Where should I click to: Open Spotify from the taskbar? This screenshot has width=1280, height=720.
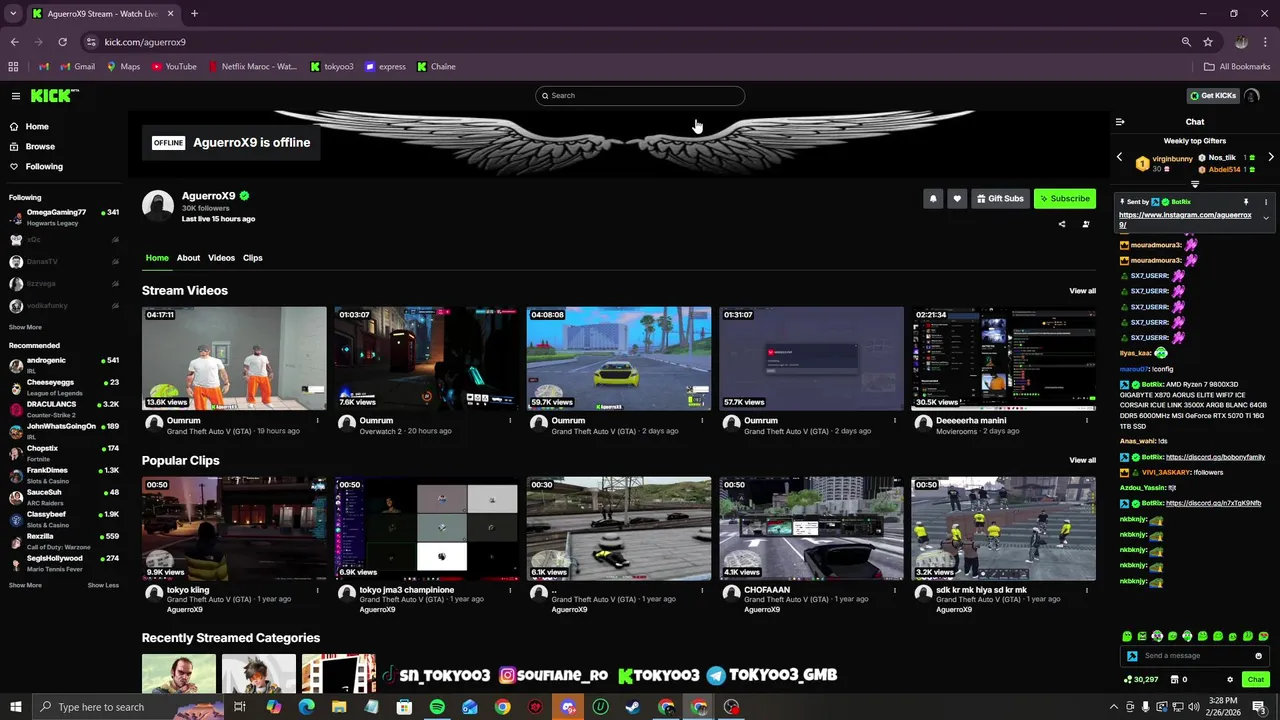(x=437, y=707)
